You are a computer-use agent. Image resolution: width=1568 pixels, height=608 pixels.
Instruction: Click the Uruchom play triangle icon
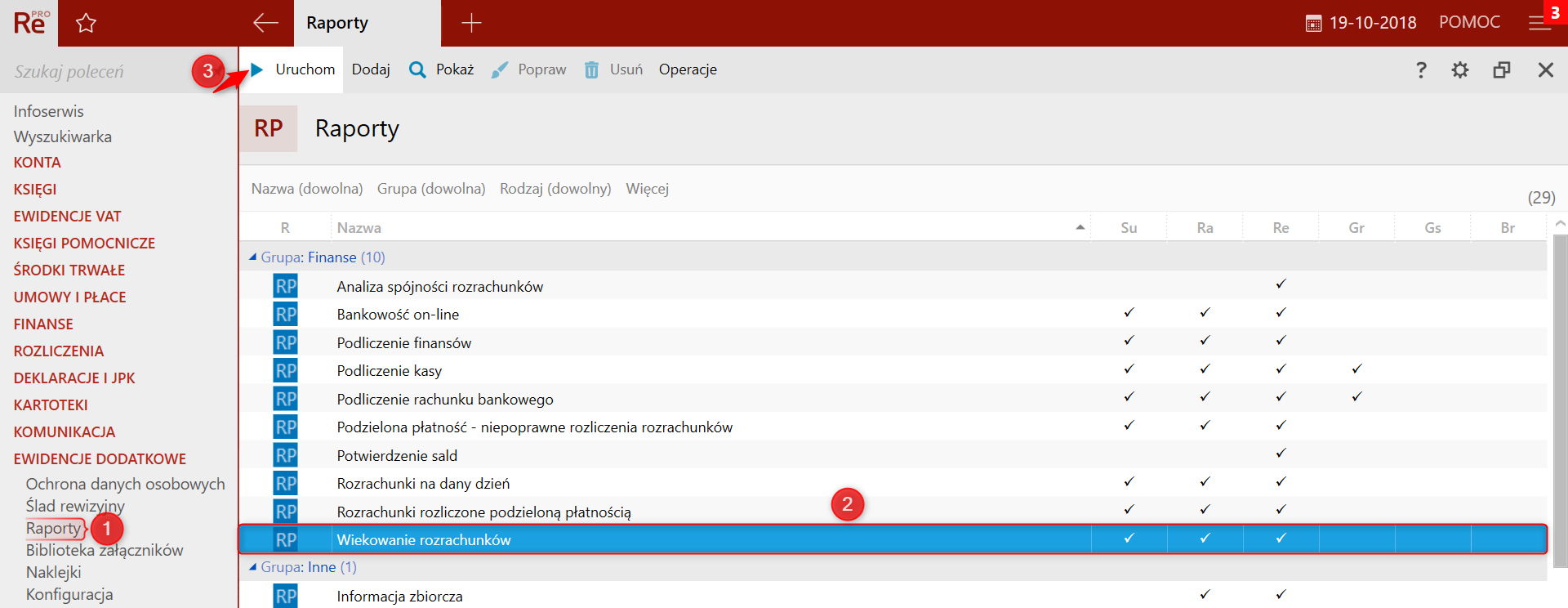(257, 69)
